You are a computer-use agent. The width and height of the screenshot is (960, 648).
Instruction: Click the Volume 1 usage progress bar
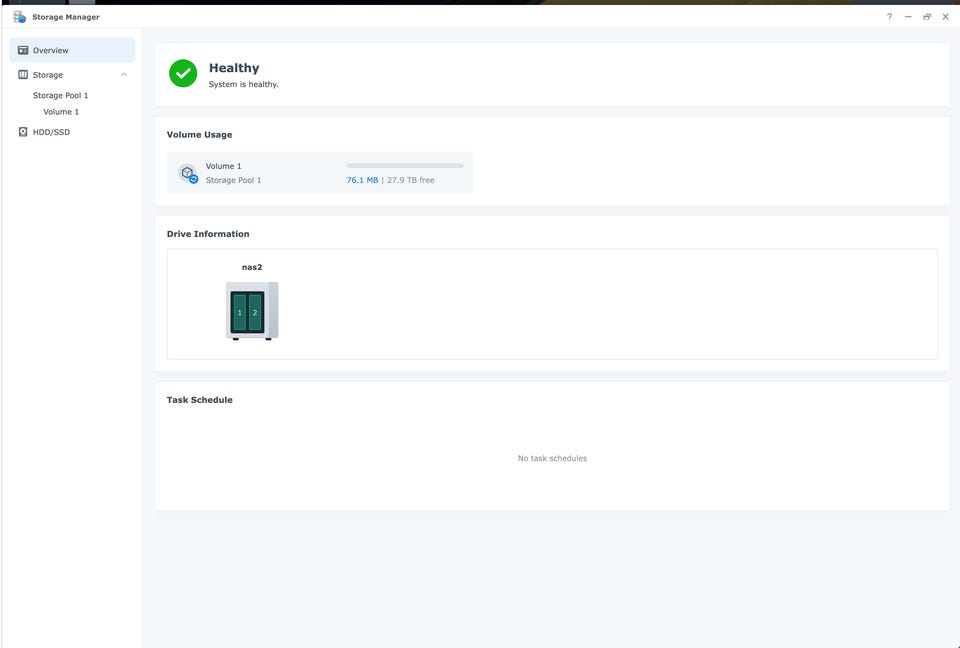pyautogui.click(x=405, y=165)
